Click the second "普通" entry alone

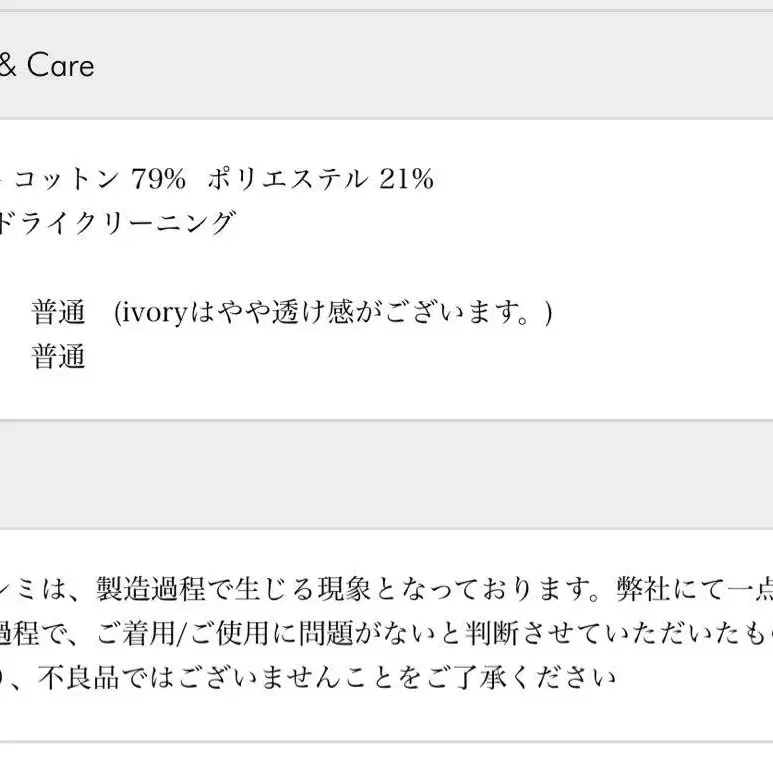[x=59, y=356]
